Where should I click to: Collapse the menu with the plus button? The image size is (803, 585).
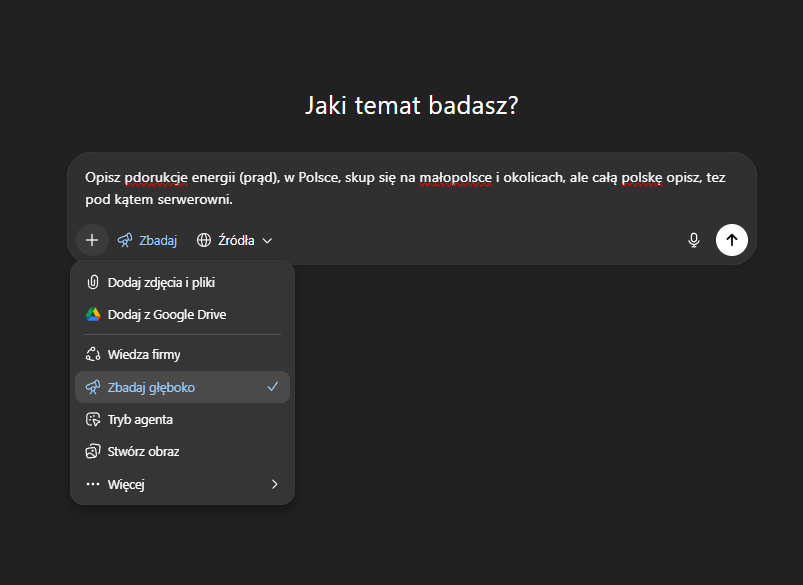point(92,240)
